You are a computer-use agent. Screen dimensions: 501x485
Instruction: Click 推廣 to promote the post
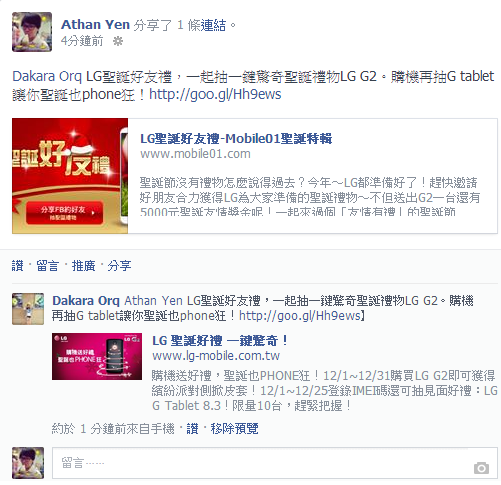click(x=84, y=266)
